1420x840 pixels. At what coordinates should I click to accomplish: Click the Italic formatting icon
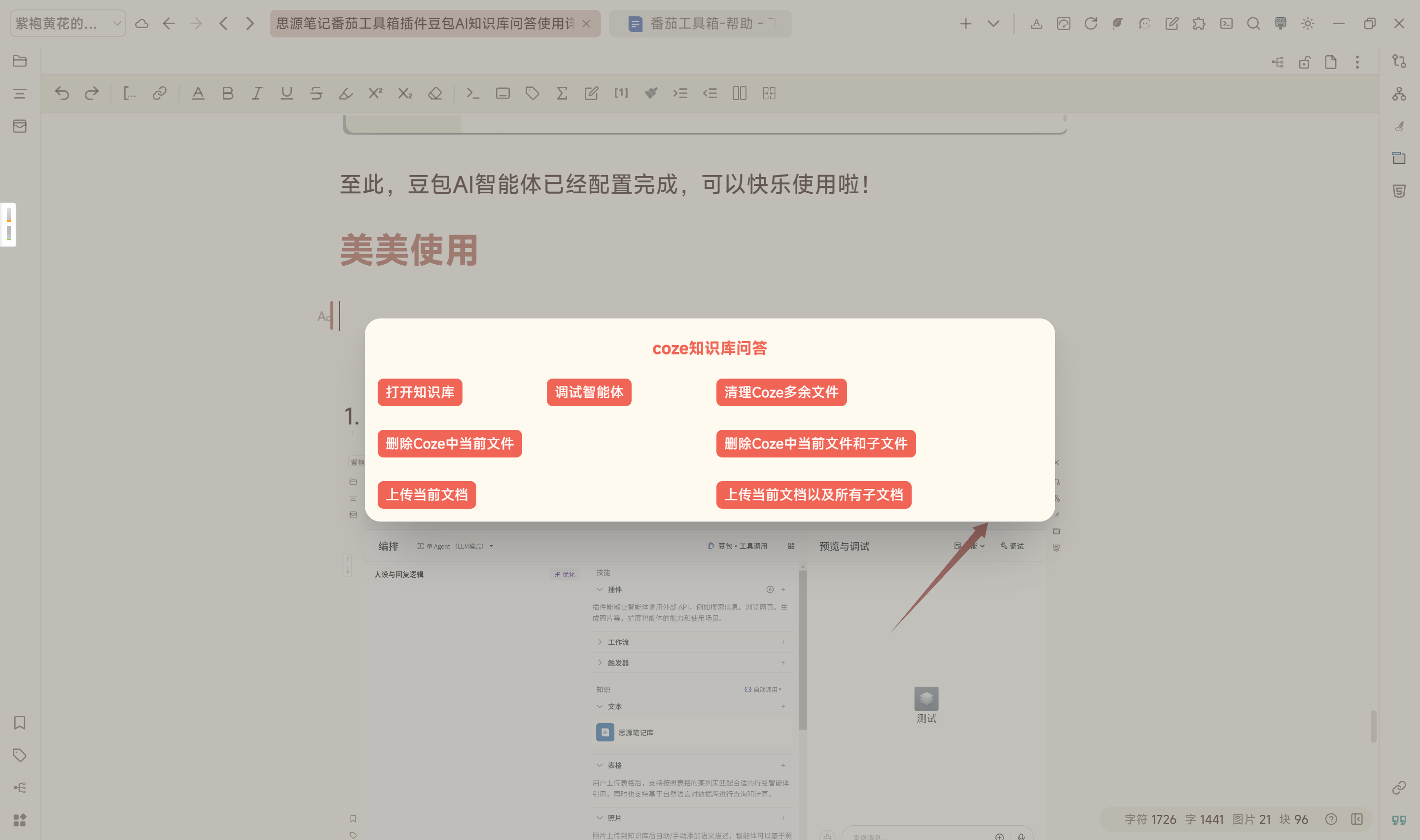(x=257, y=93)
